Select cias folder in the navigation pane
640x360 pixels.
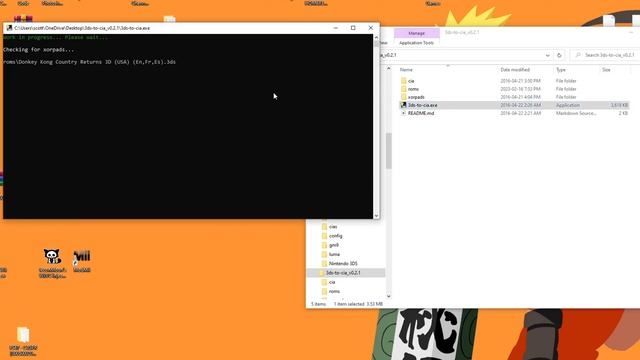(333, 227)
